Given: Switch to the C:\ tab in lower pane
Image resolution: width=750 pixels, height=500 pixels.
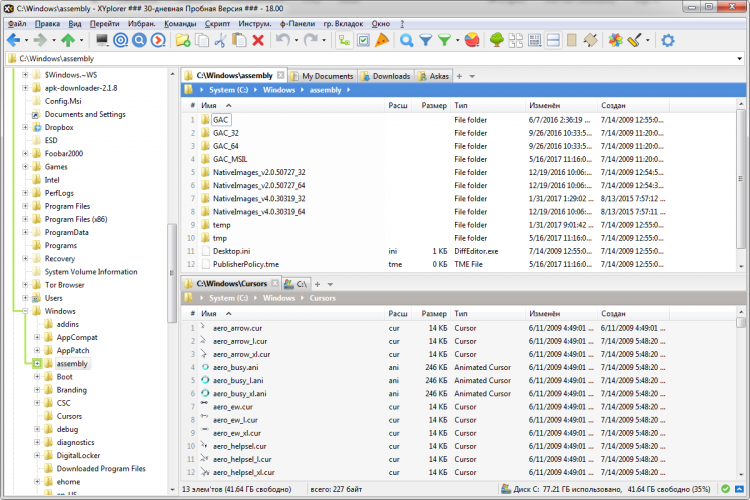Looking at the screenshot, I should point(296,284).
